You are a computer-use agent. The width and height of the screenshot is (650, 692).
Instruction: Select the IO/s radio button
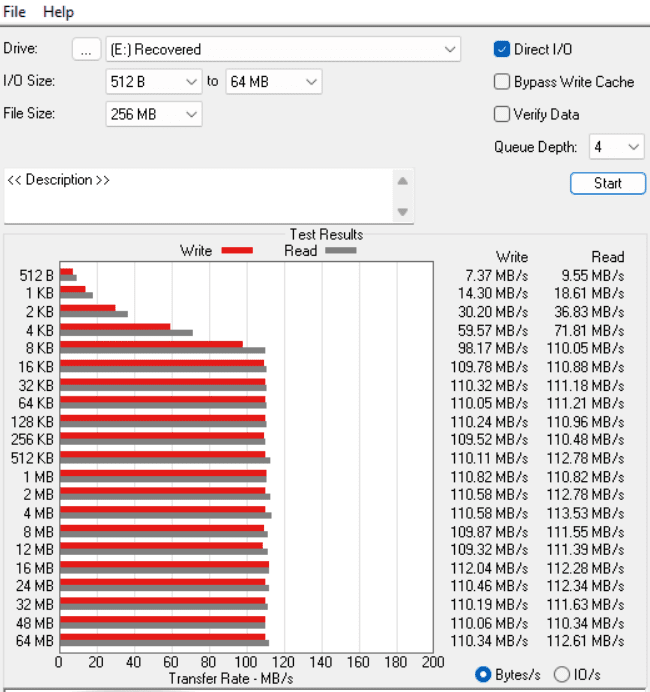562,674
